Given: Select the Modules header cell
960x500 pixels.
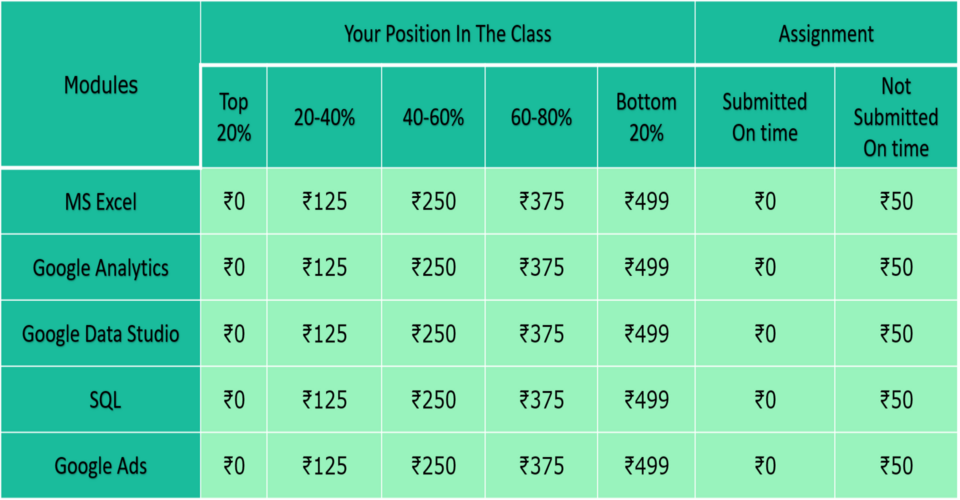Looking at the screenshot, I should (100, 84).
